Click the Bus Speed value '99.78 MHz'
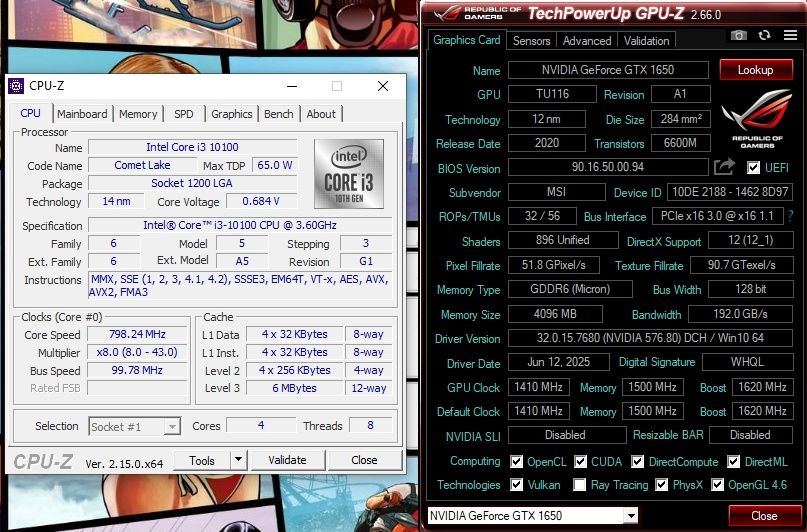 tap(137, 370)
